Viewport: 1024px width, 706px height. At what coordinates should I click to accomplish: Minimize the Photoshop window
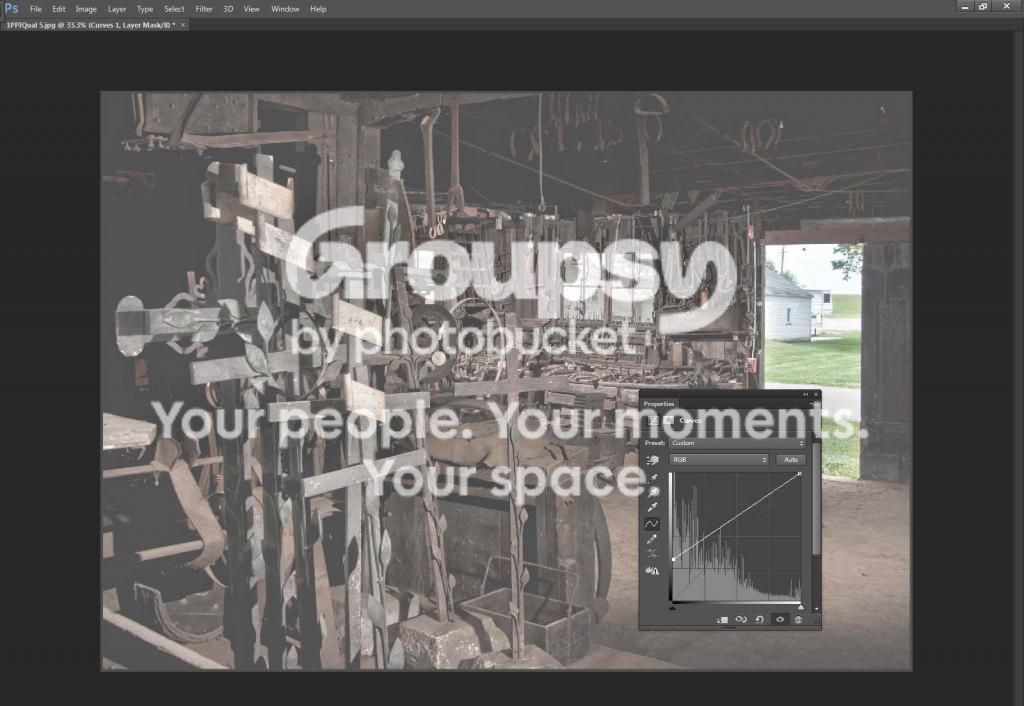pos(965,7)
